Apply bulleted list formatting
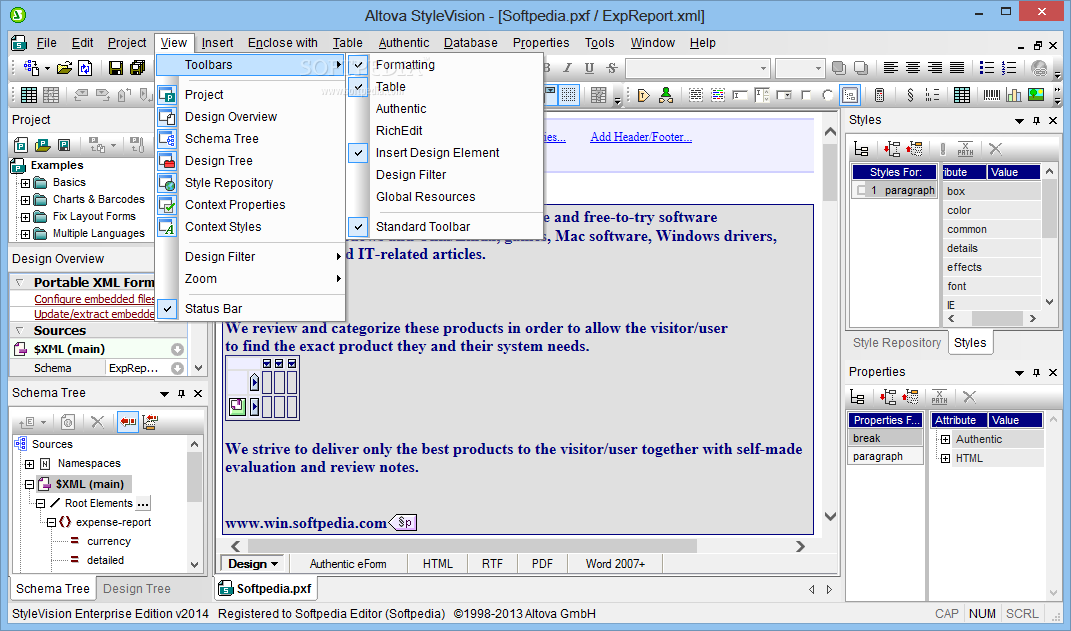1071x631 pixels. click(x=987, y=68)
